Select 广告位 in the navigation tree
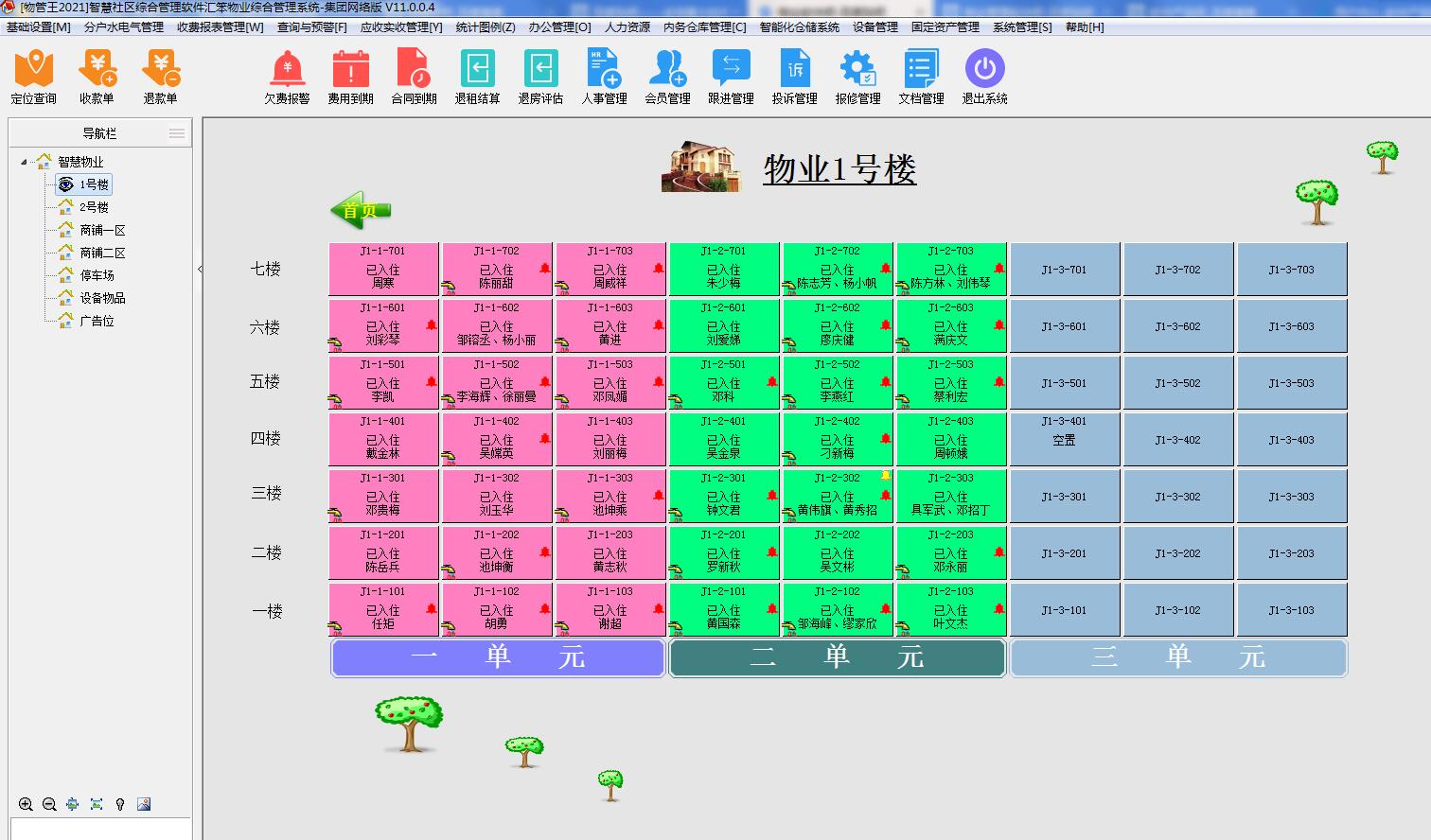 97,321
